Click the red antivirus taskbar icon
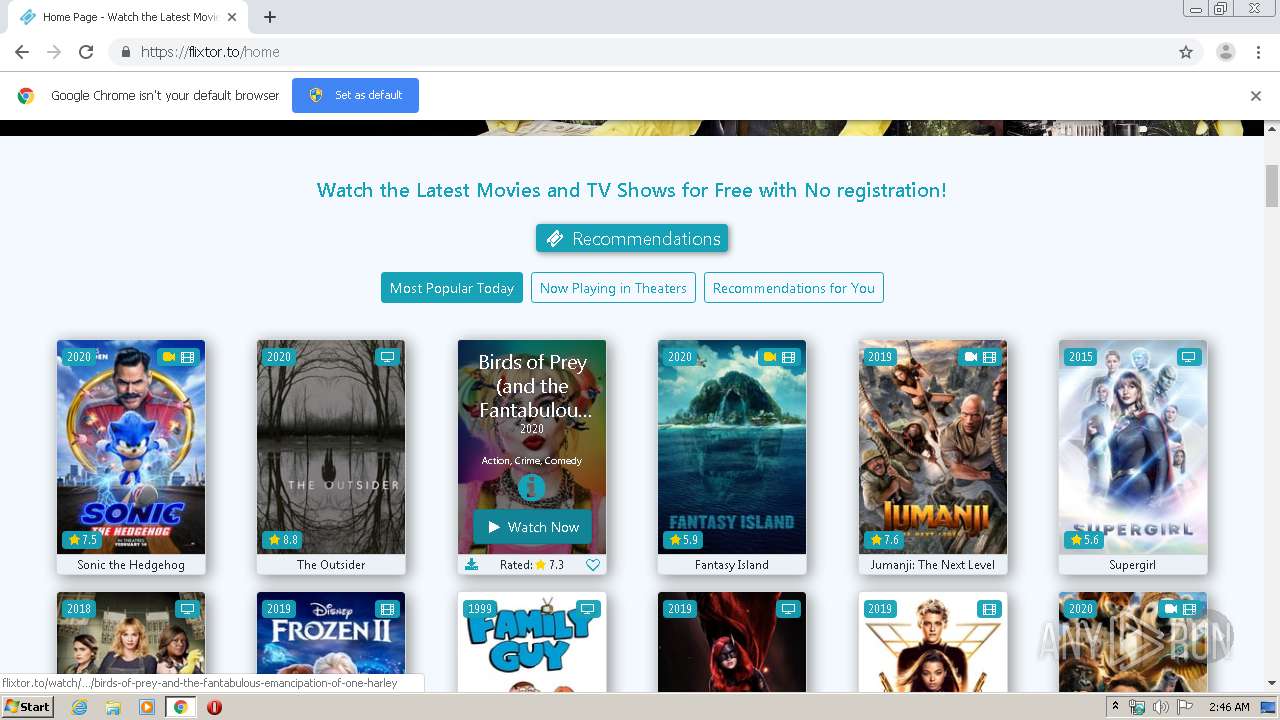The height and width of the screenshot is (720, 1280). (x=214, y=707)
